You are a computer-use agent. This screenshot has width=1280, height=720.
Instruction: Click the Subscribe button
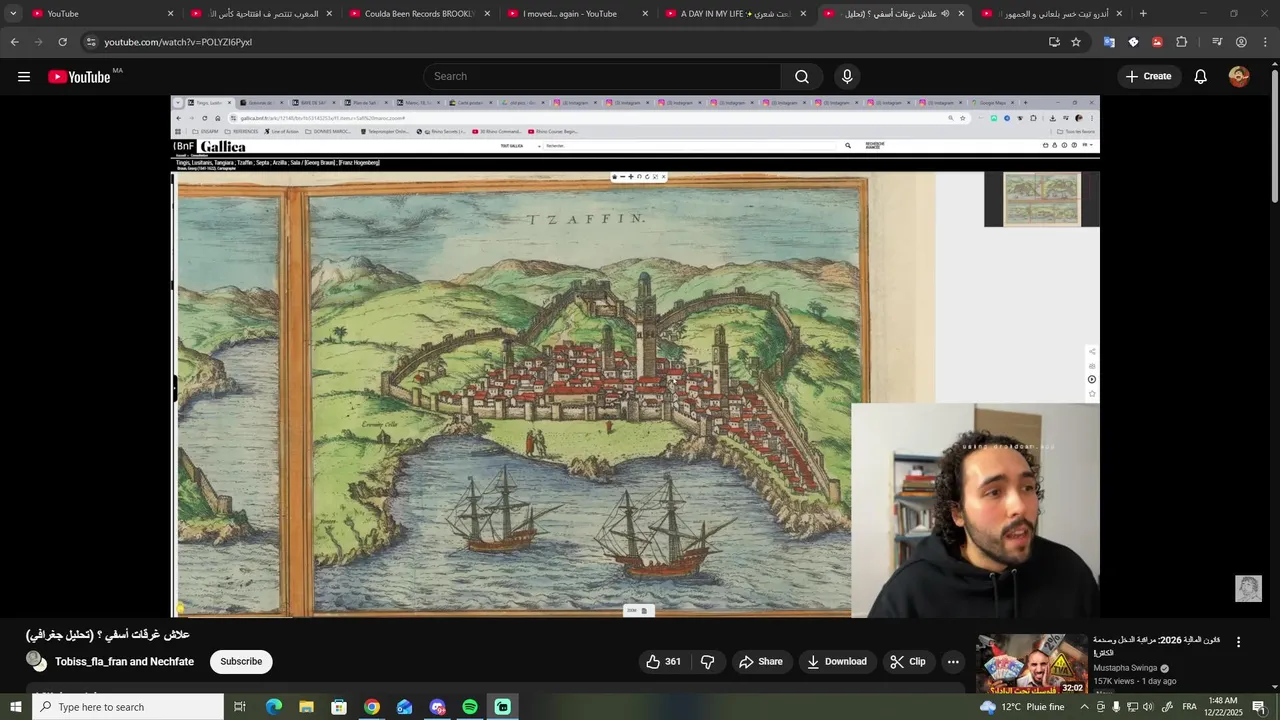tap(241, 662)
